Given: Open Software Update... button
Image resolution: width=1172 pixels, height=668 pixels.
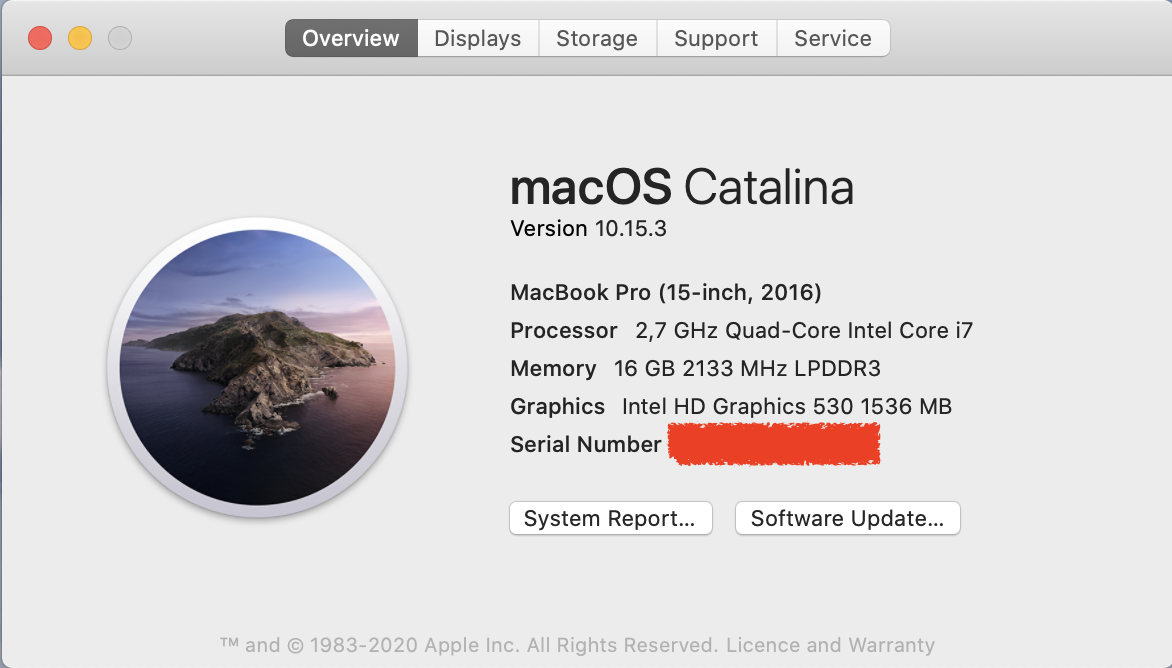Looking at the screenshot, I should point(847,518).
